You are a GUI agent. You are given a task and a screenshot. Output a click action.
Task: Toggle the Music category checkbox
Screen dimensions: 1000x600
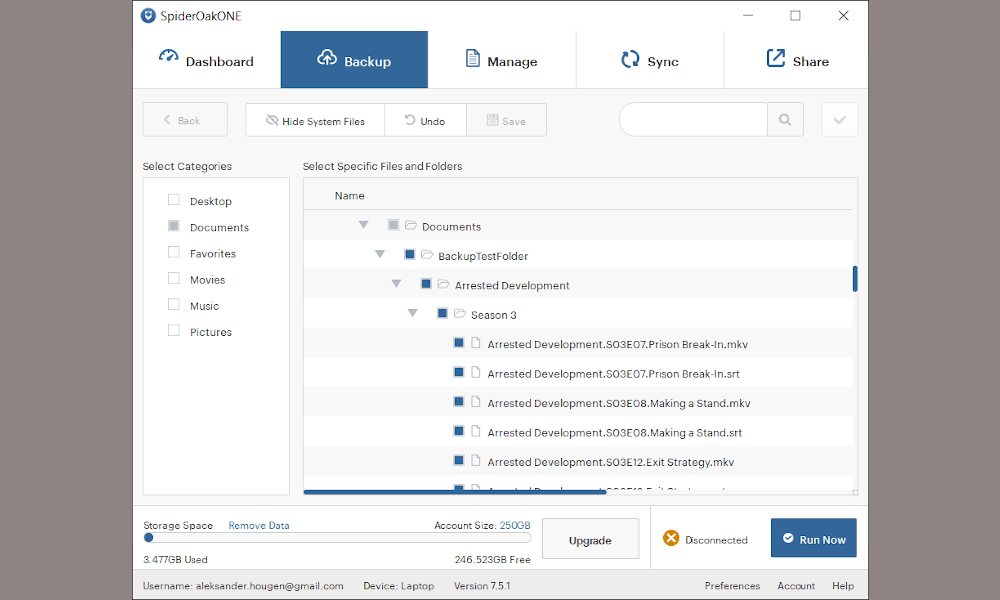coord(173,304)
